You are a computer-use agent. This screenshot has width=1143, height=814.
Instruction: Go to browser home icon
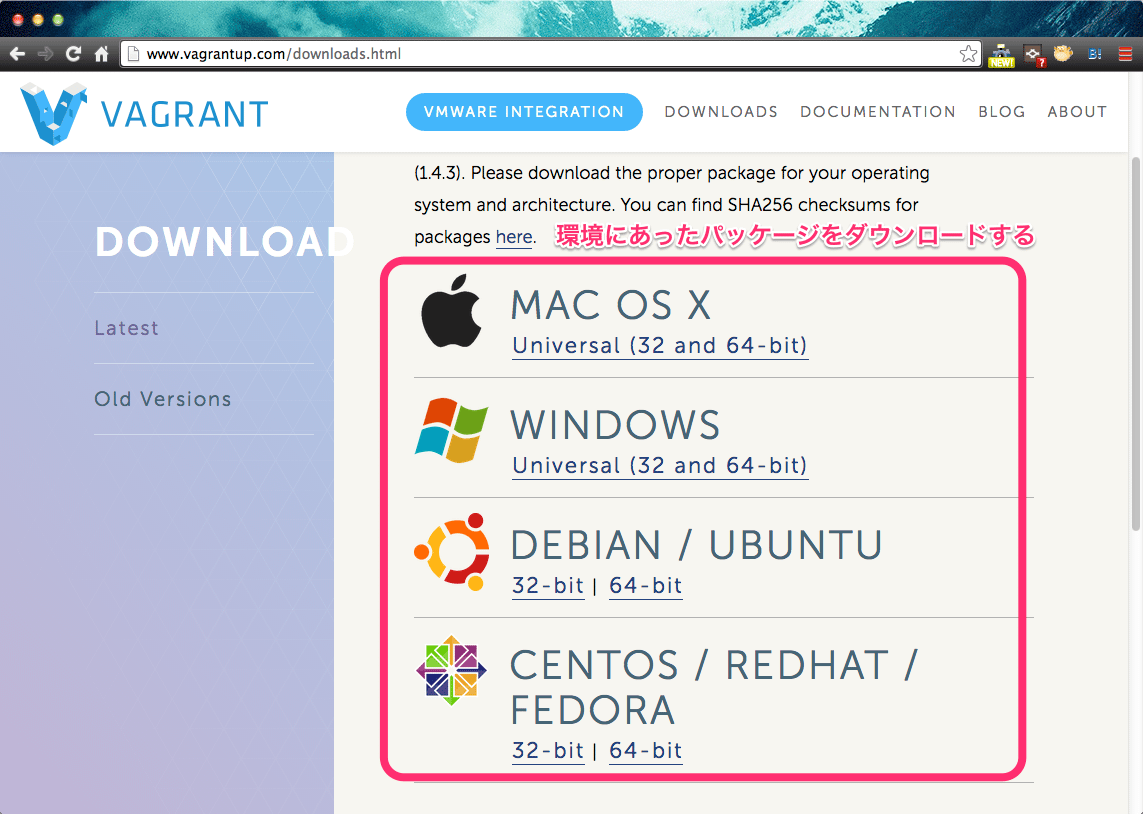pos(101,54)
